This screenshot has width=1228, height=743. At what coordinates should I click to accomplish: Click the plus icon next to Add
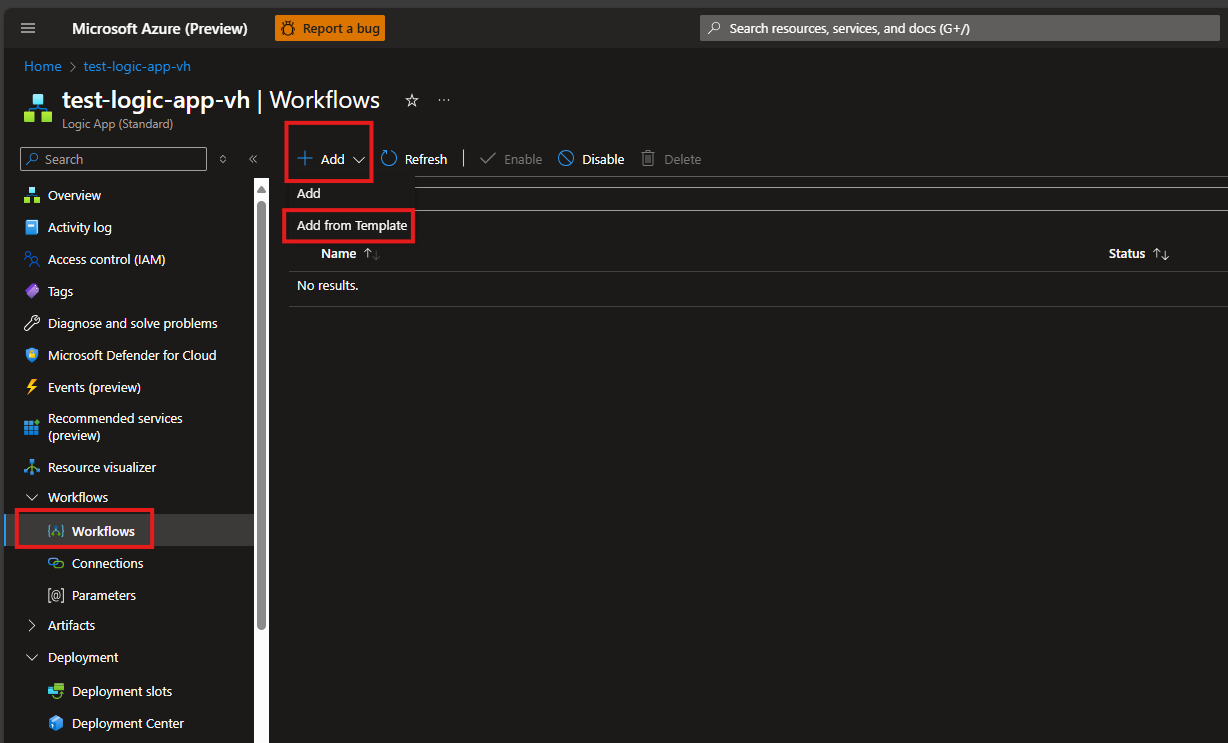tap(306, 159)
